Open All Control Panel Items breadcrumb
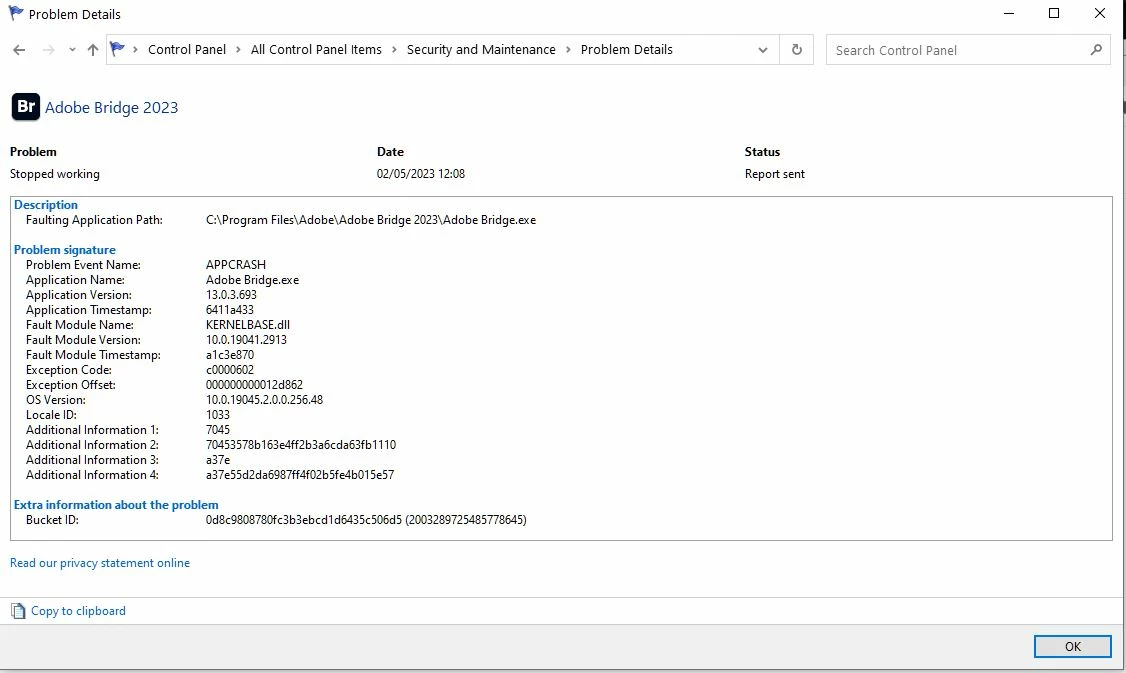The image size is (1126, 673). 316,50
